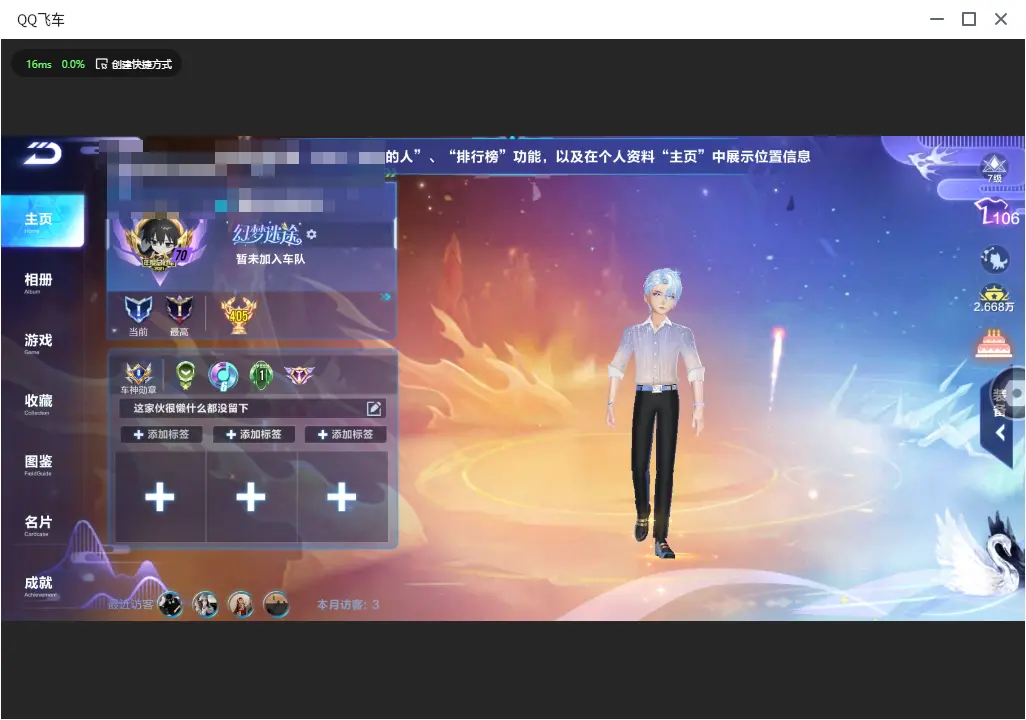Add item in the first plus slot
The image size is (1026, 720).
click(160, 497)
